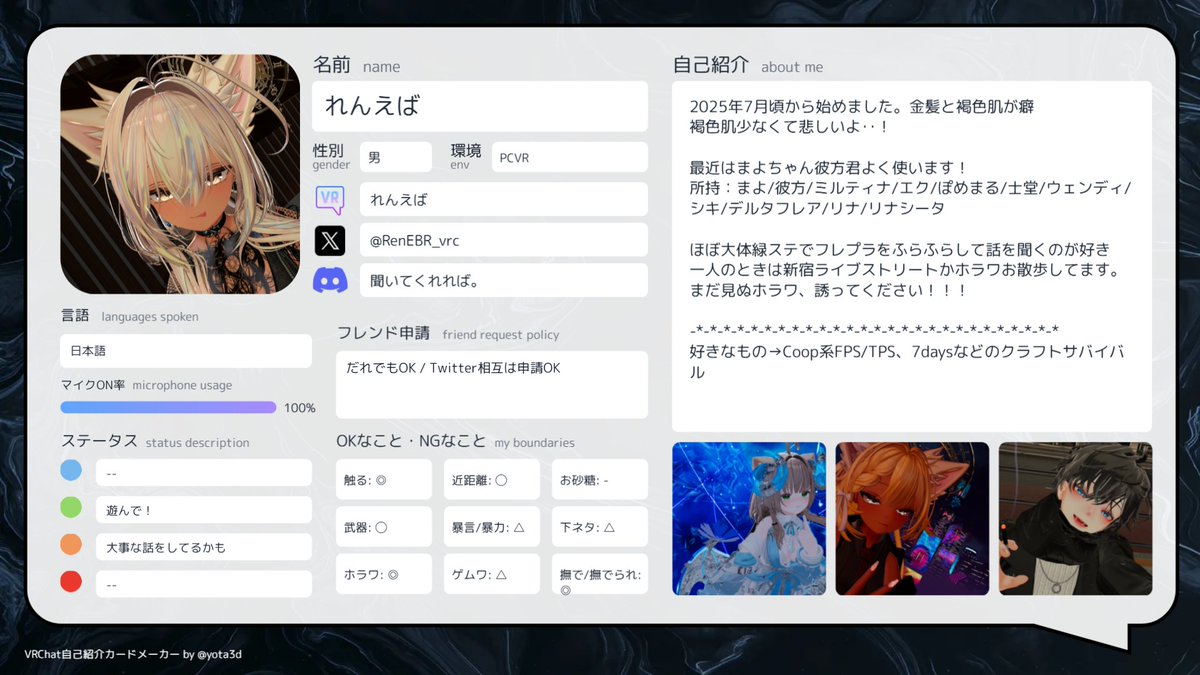This screenshot has height=675, width=1200.
Task: Click the name field showing れんえば
Action: pyautogui.click(x=480, y=107)
